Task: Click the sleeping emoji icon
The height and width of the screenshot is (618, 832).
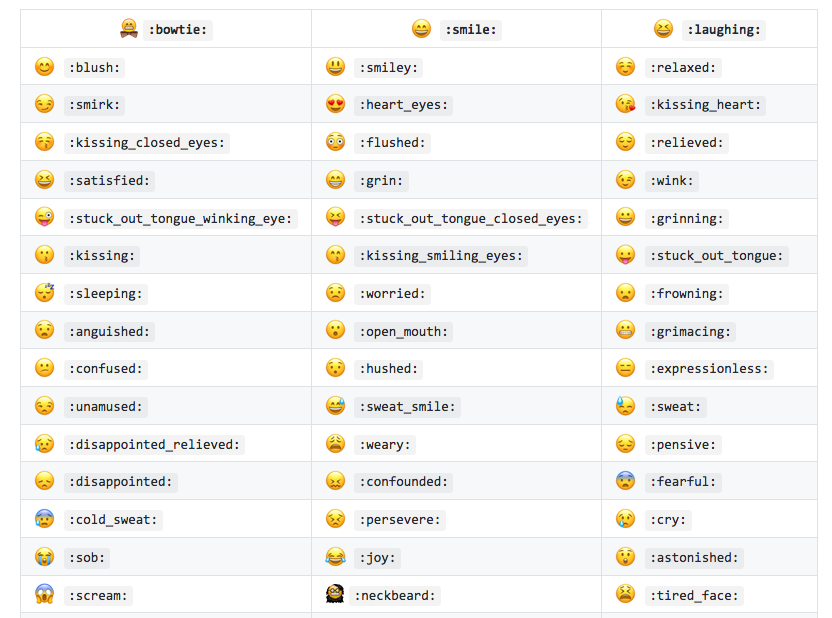Action: pos(44,293)
